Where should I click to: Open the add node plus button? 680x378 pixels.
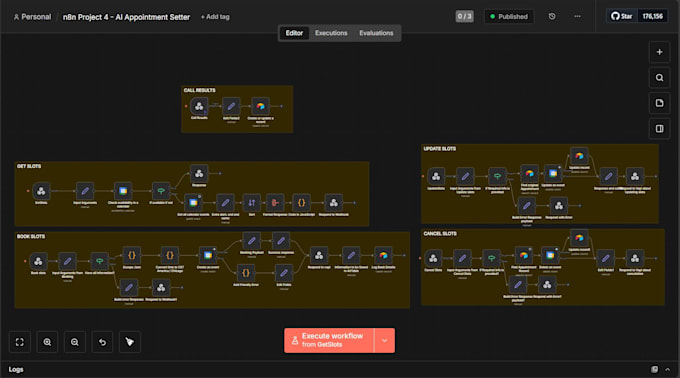[x=659, y=52]
